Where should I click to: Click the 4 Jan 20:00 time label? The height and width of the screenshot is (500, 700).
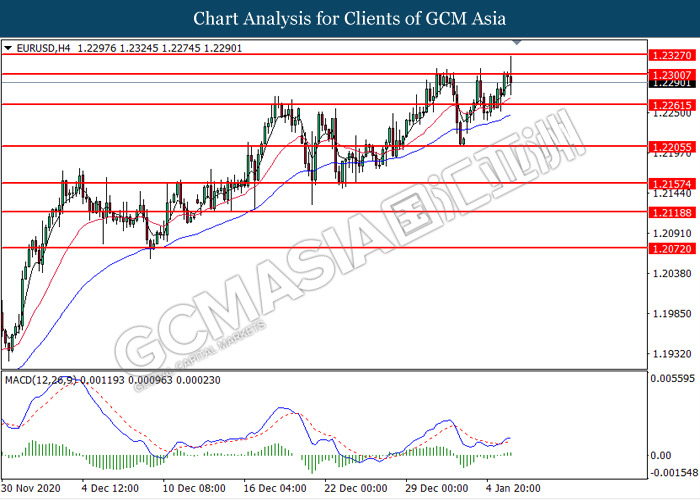(x=513, y=488)
